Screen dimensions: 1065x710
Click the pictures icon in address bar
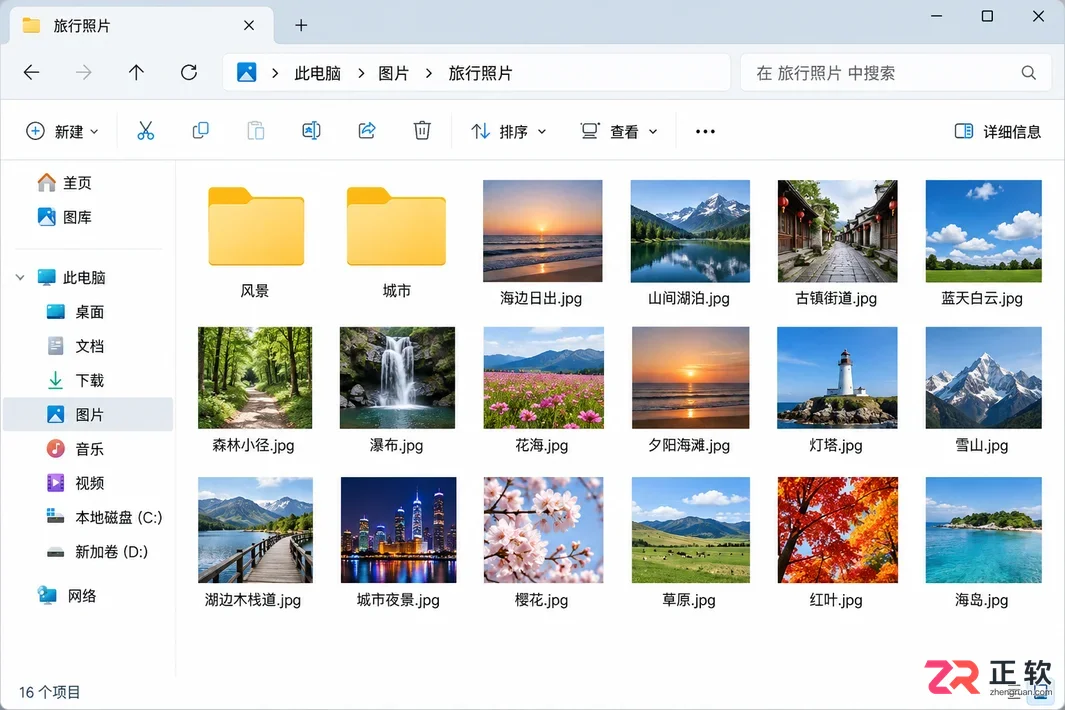pyautogui.click(x=247, y=73)
